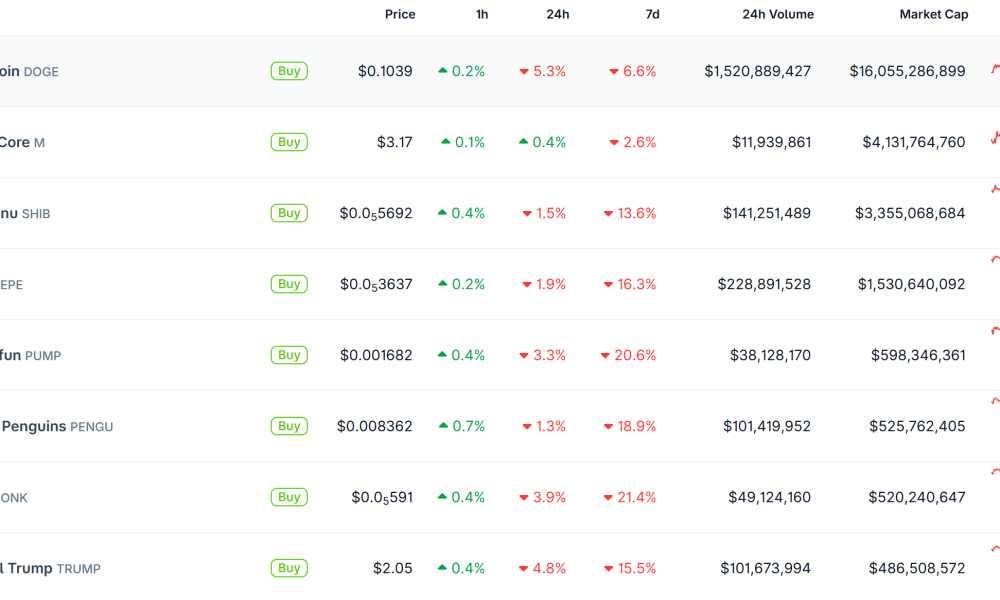Click PENGU market cap $525,762,405
Screen dimensions: 1000x600
pos(917,426)
